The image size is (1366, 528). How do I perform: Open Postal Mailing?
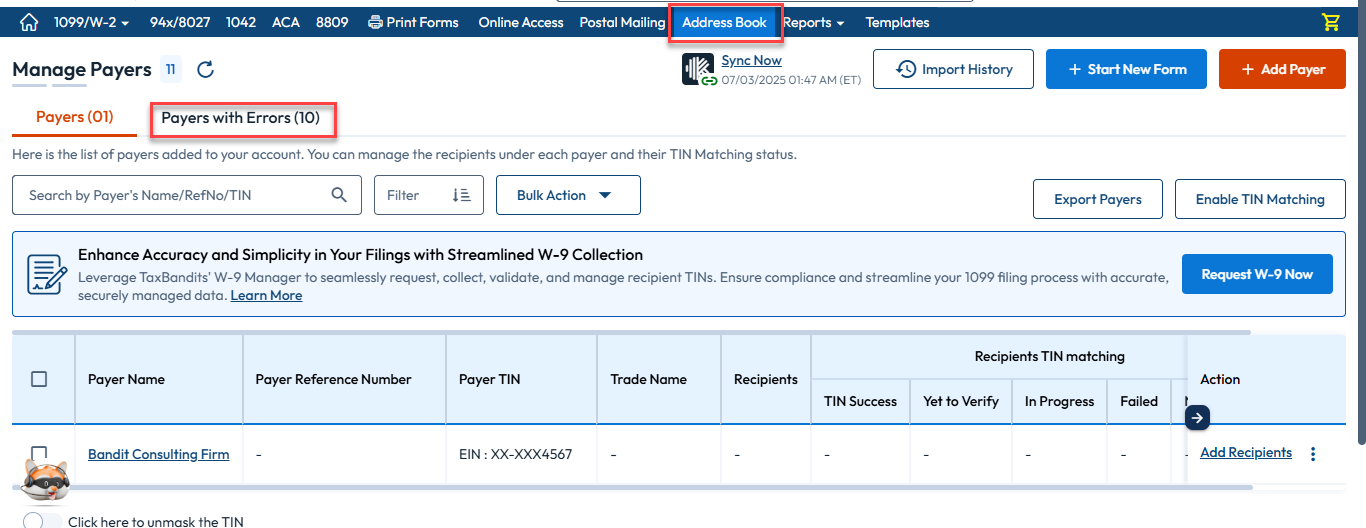click(622, 22)
